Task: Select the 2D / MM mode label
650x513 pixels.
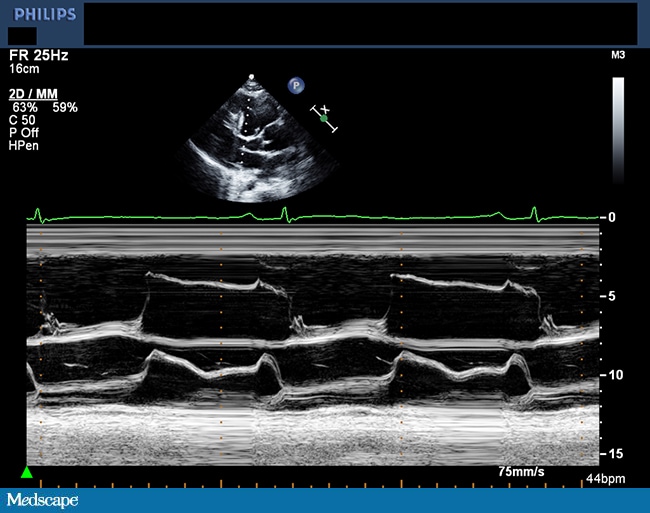Action: pos(33,93)
